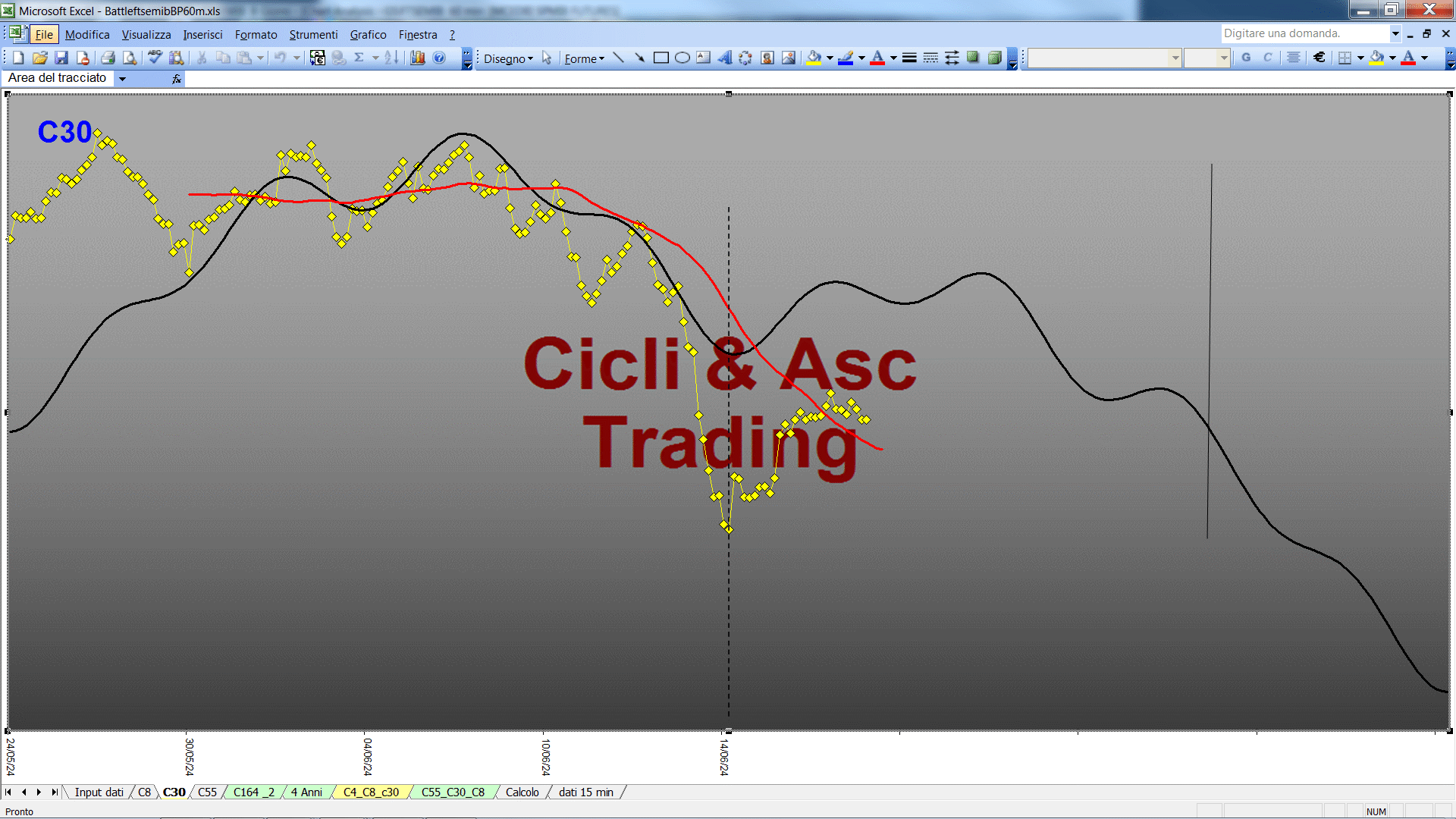Open Shadow Style settings
This screenshot has height=819, width=1456.
point(973,58)
